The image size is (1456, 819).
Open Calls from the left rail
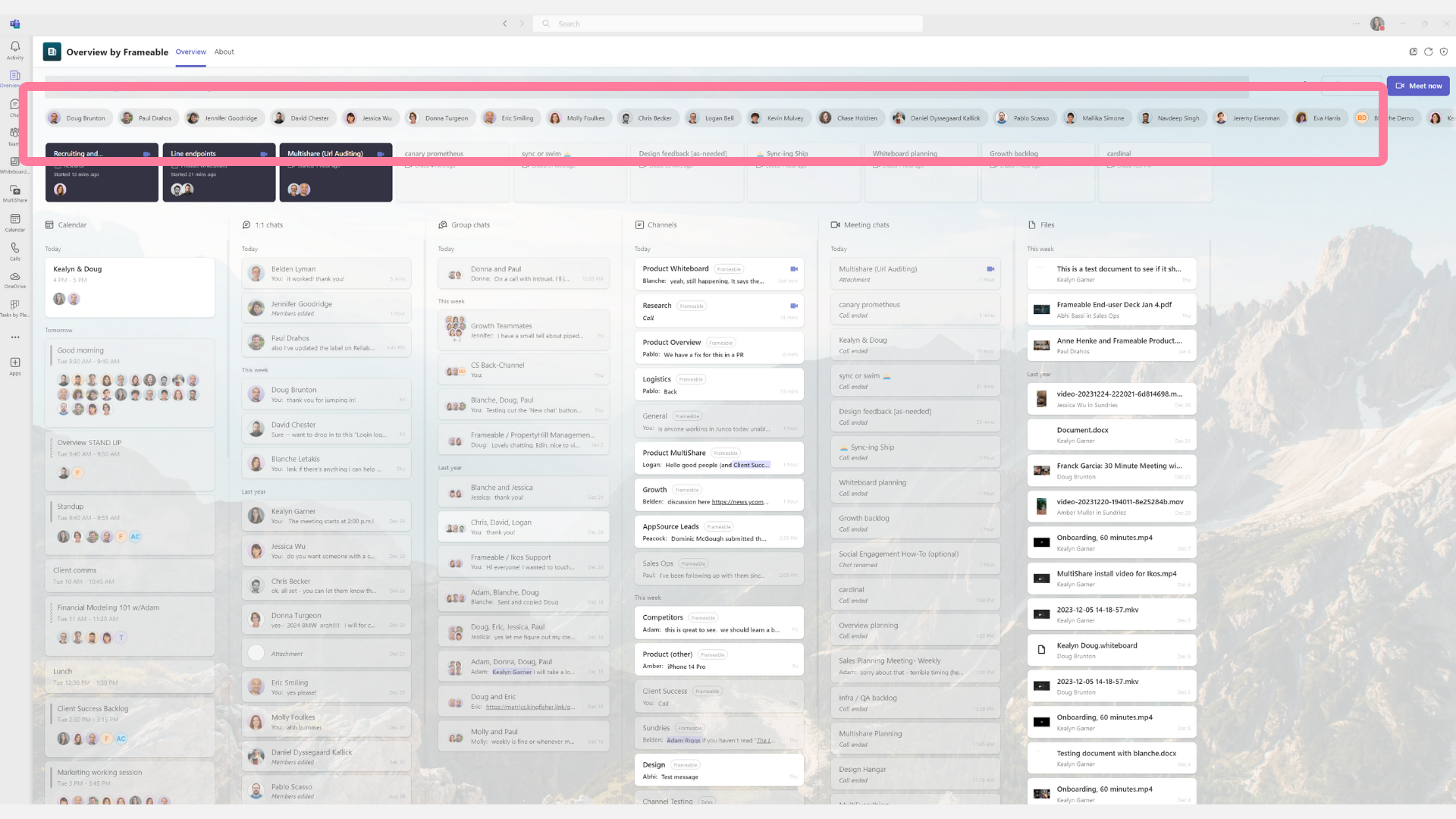[x=14, y=249]
